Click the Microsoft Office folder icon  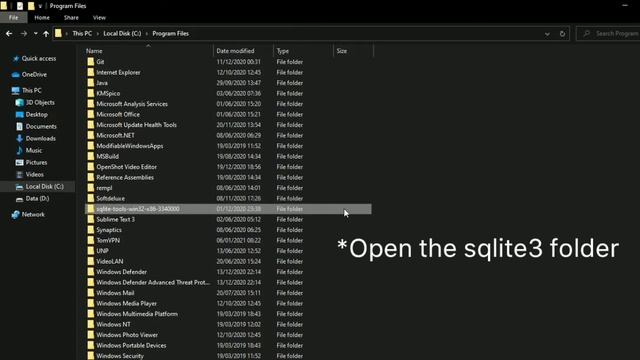coord(91,114)
